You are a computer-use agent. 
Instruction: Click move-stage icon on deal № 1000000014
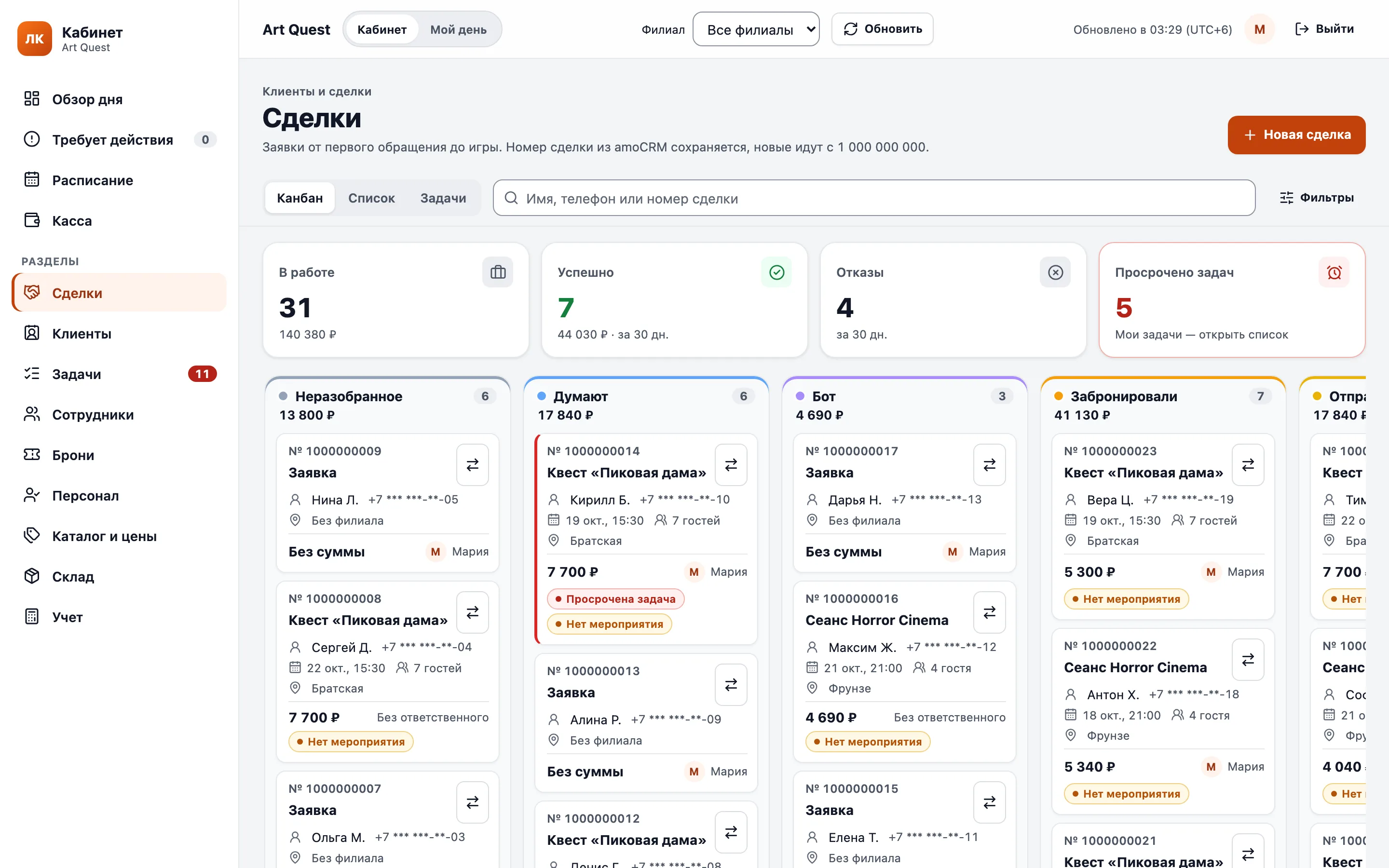tap(731, 464)
